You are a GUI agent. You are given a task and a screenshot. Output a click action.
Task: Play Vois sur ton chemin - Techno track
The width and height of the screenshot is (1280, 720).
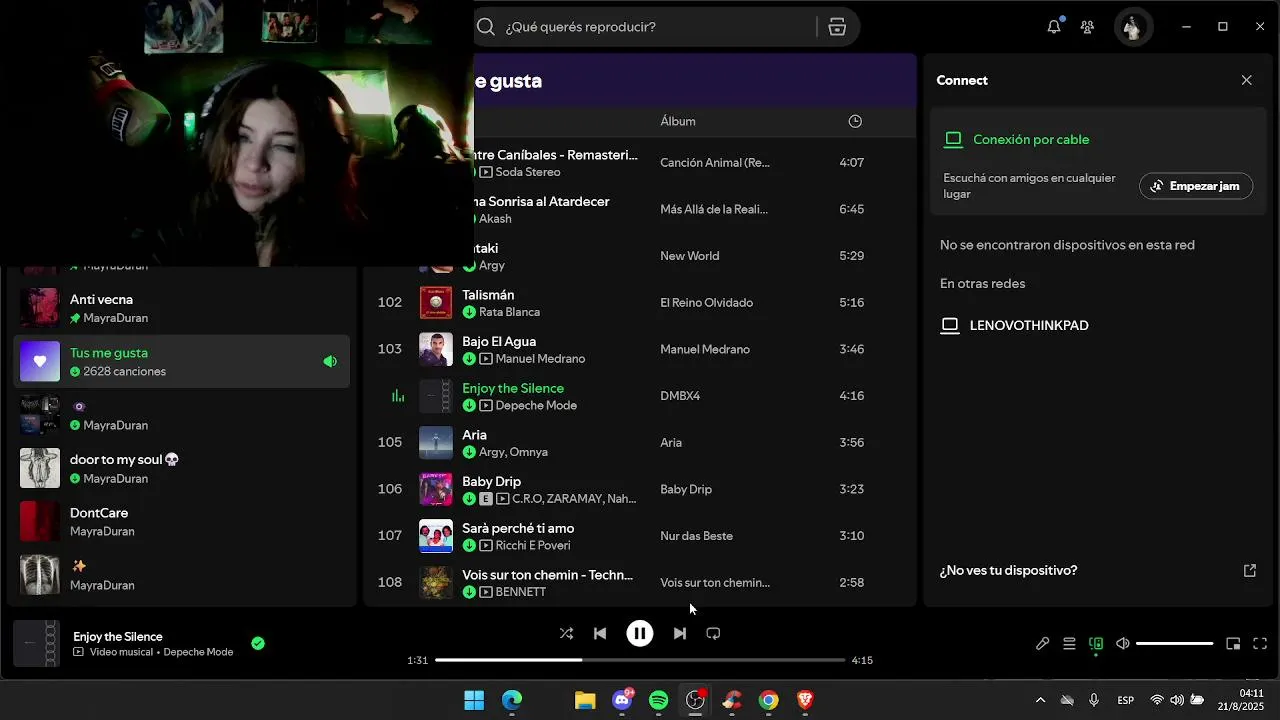click(640, 582)
